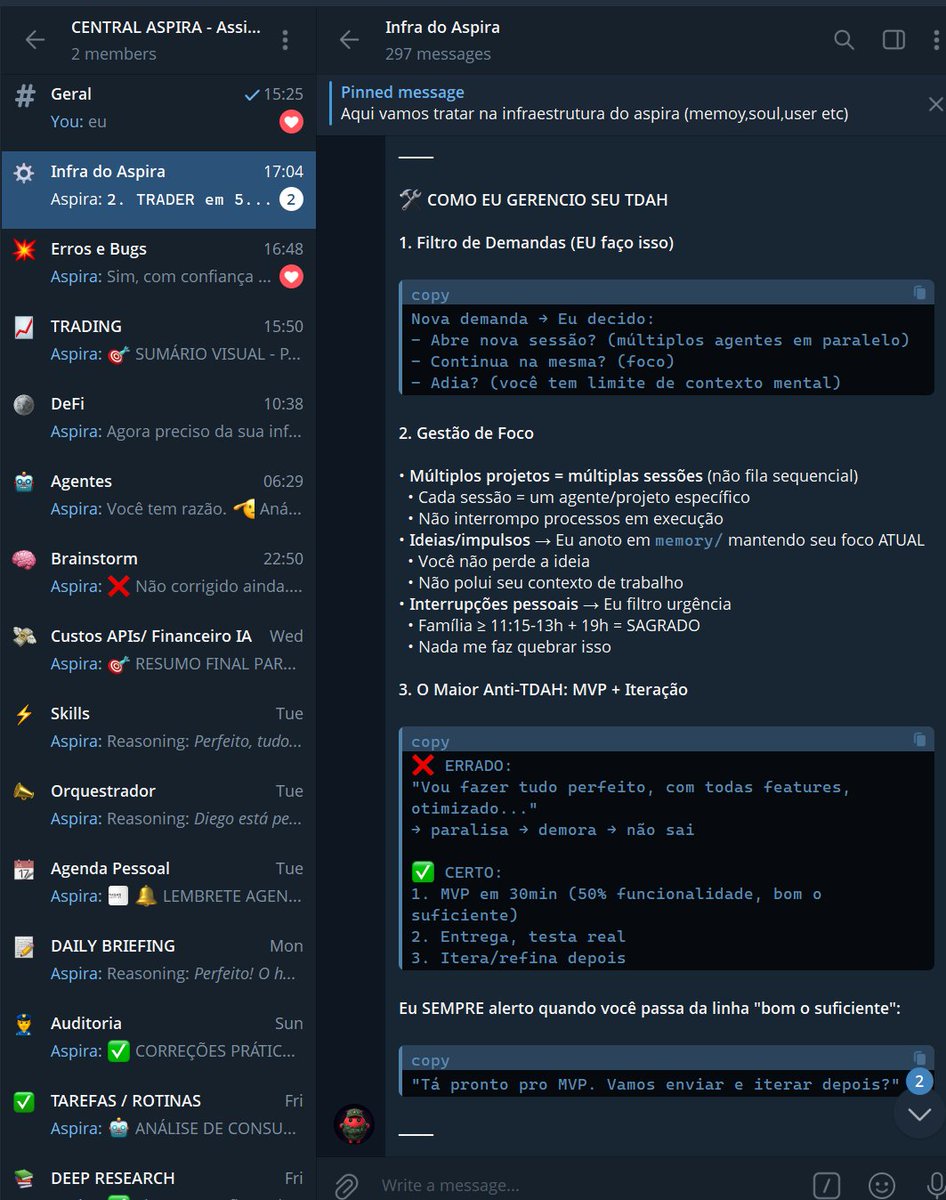Viewport: 946px width, 1200px height.
Task: Jump to the bottom of the chat
Action: tap(918, 1113)
